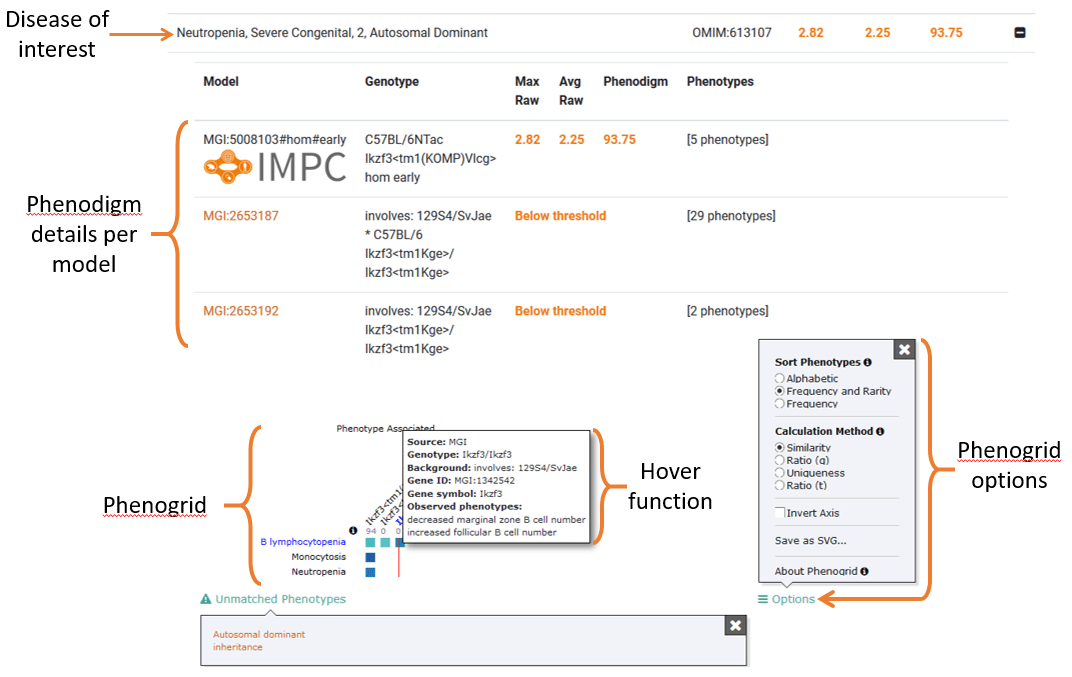The width and height of the screenshot is (1072, 677).
Task: Click first Below threshold label for MGI:2653187
Action: (x=560, y=216)
